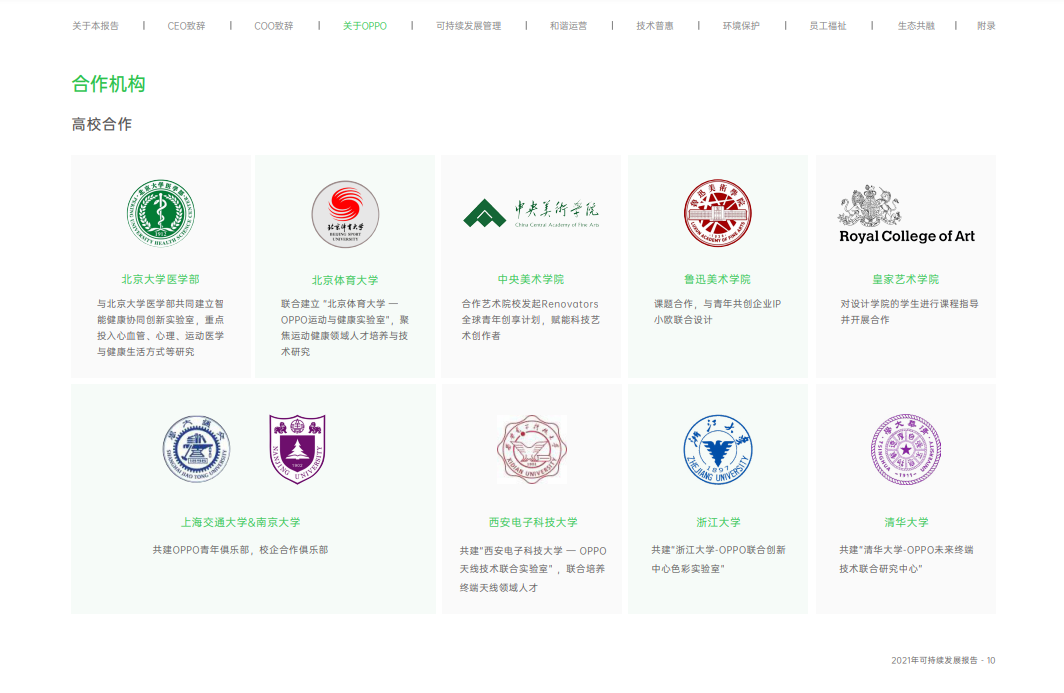Click the 北京体育大学 card title

pos(345,280)
